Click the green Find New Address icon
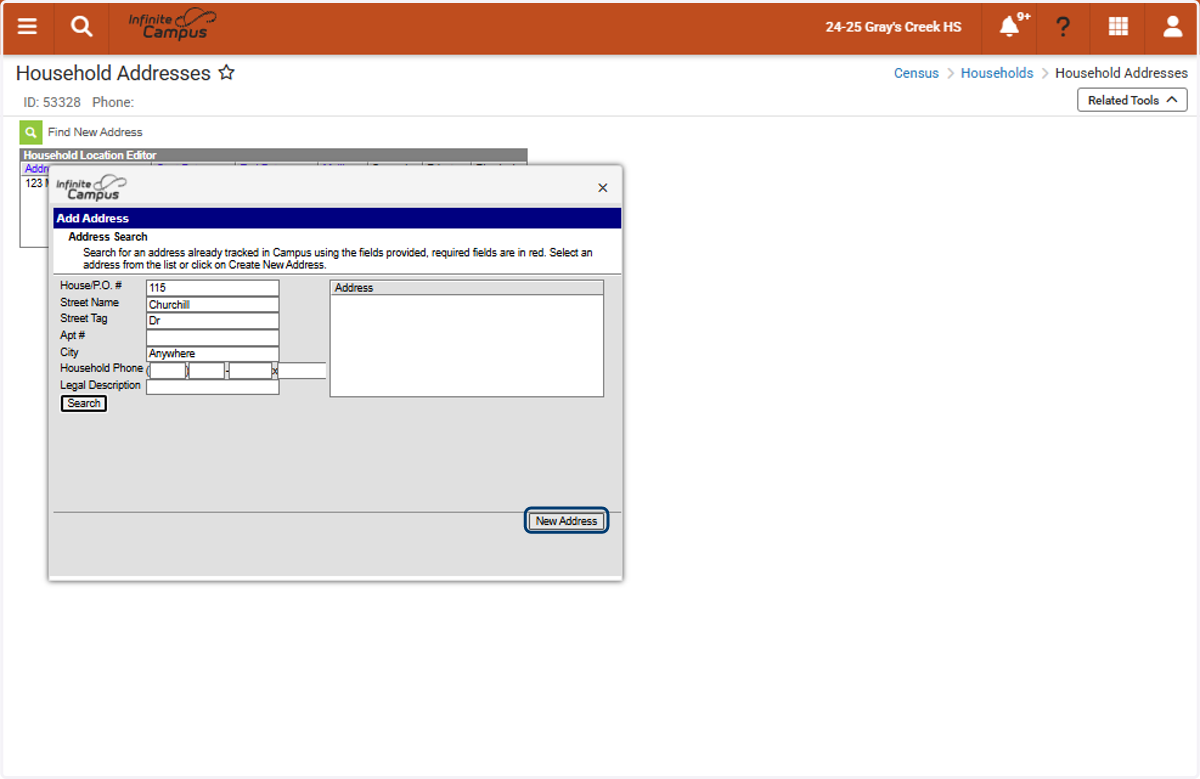Viewport: 1200px width, 779px height. pyautogui.click(x=31, y=132)
